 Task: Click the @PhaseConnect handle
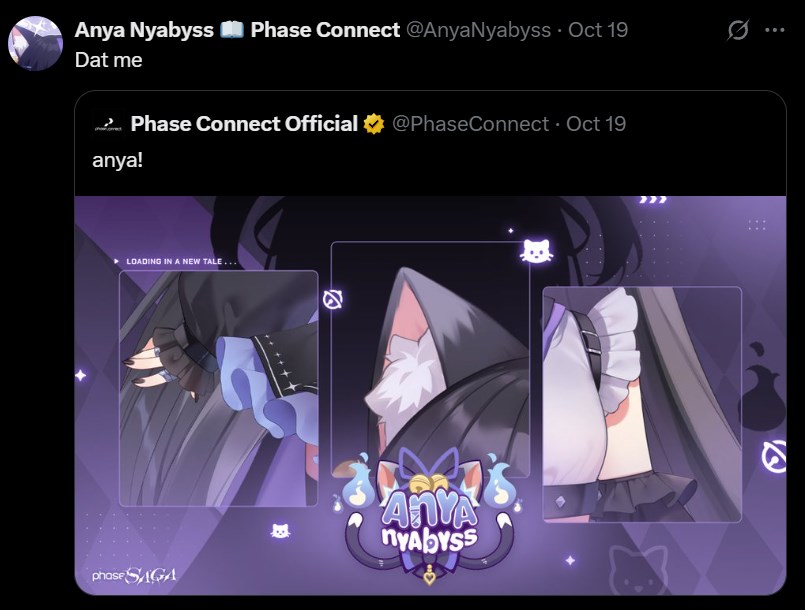coord(471,124)
